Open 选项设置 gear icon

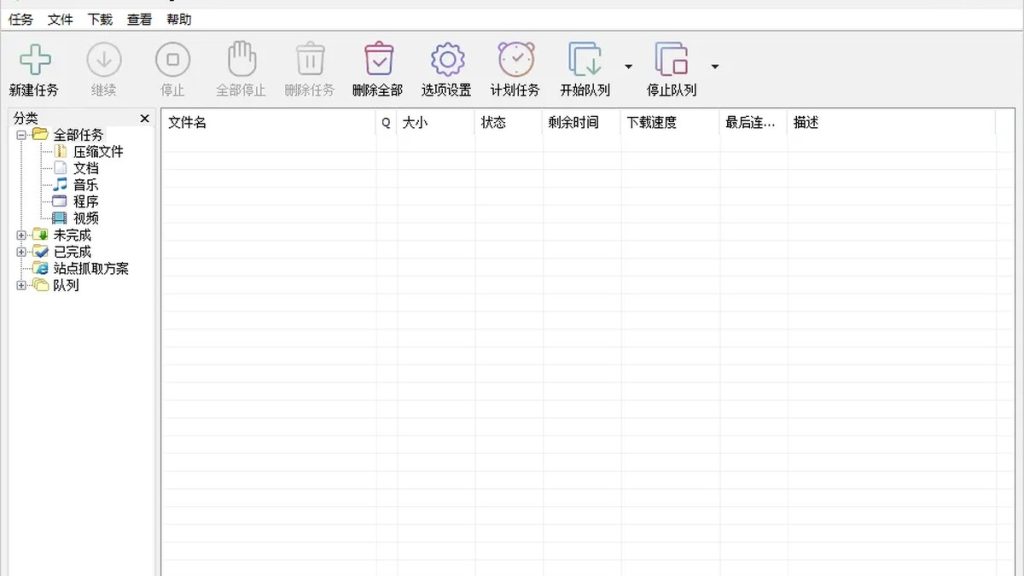pyautogui.click(x=447, y=59)
